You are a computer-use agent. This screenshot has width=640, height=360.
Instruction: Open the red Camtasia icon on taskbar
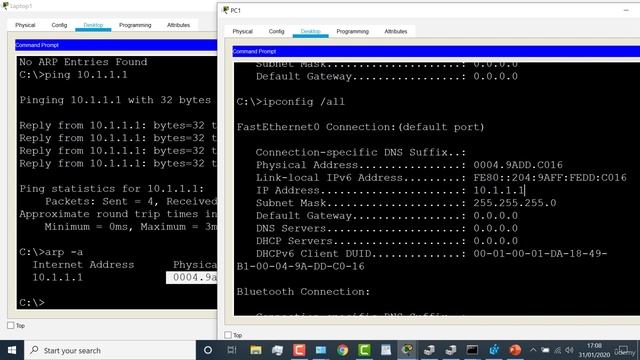coord(299,350)
